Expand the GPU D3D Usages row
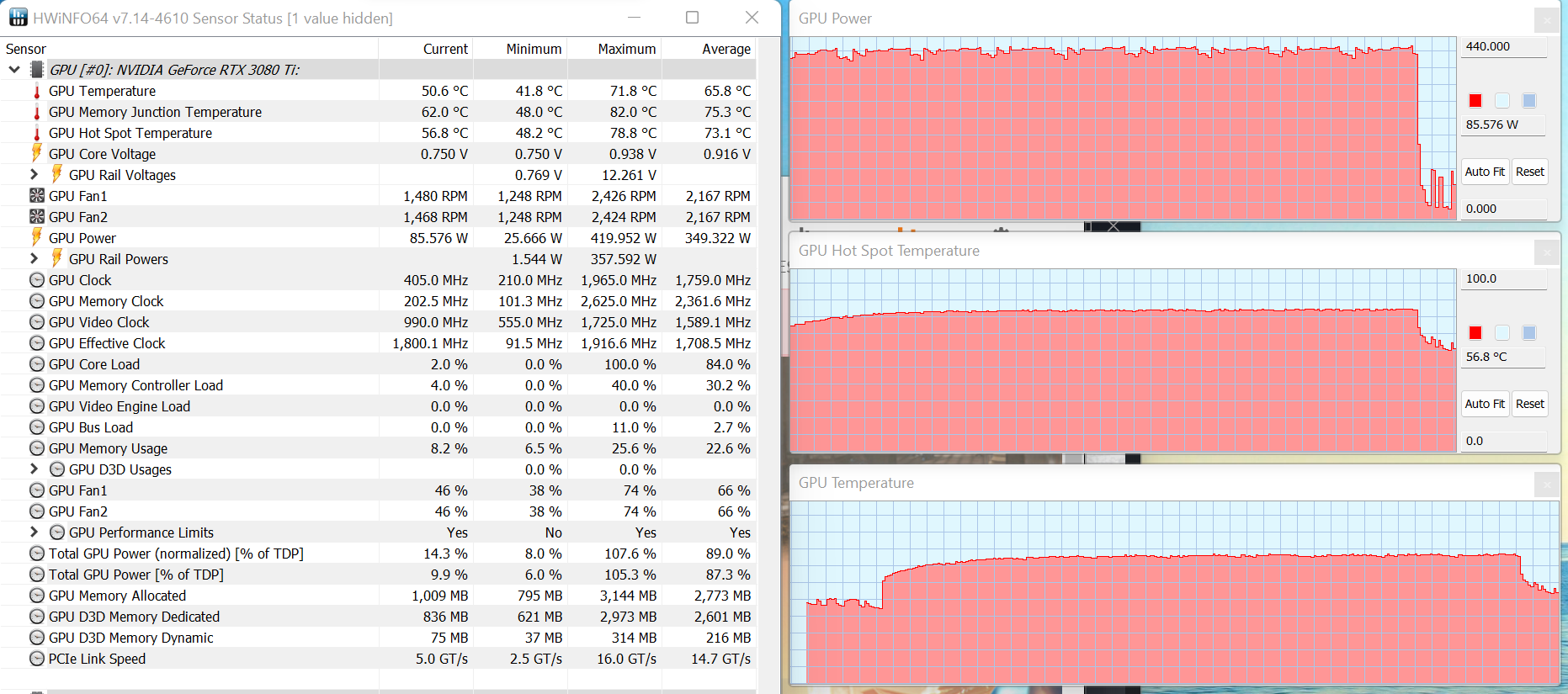 [34, 469]
